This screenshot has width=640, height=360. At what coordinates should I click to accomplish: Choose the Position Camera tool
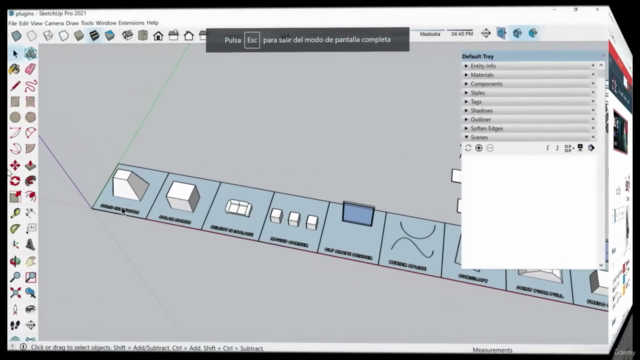(x=15, y=309)
